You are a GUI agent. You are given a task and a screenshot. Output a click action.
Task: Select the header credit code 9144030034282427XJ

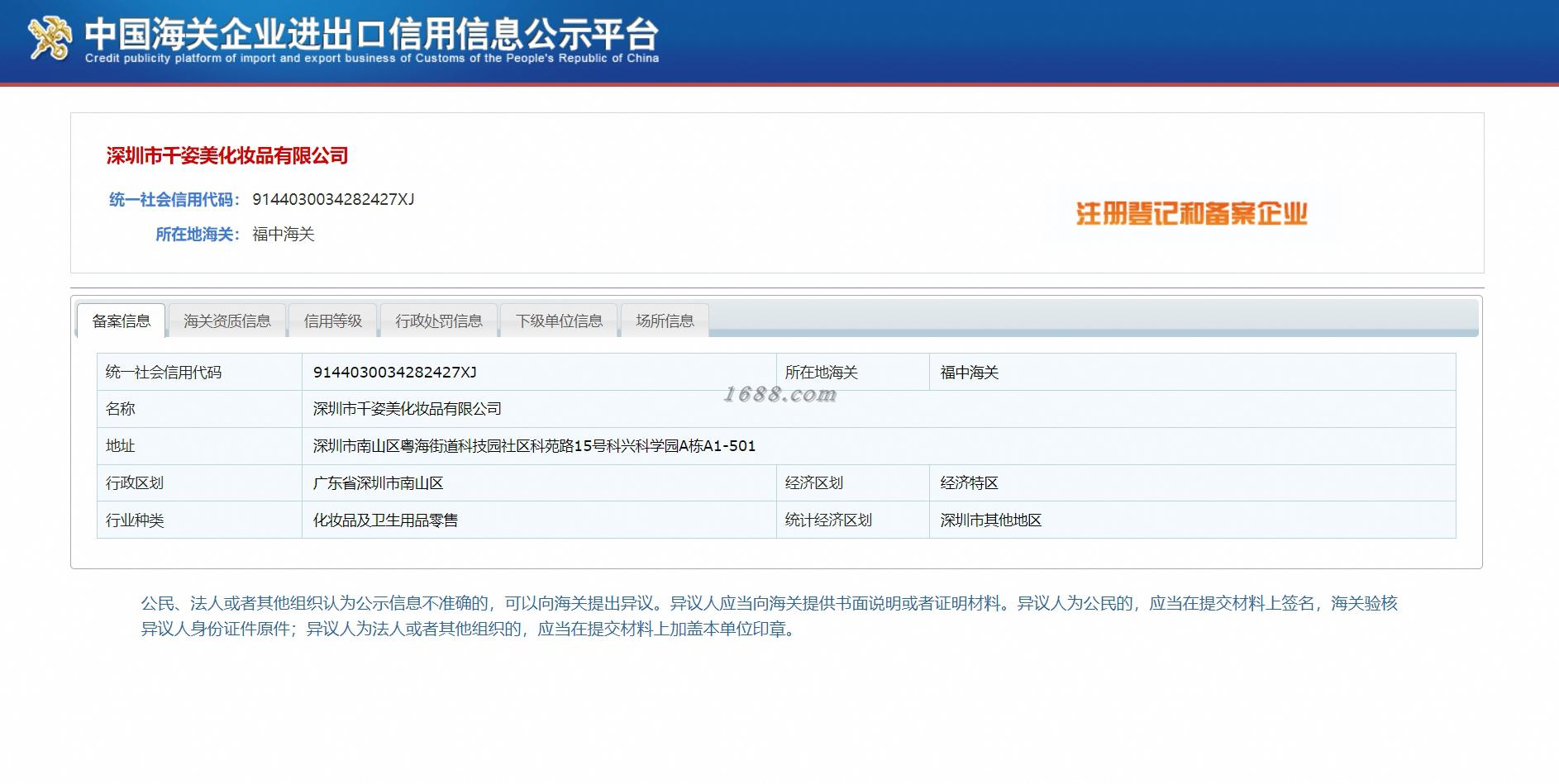click(x=333, y=199)
